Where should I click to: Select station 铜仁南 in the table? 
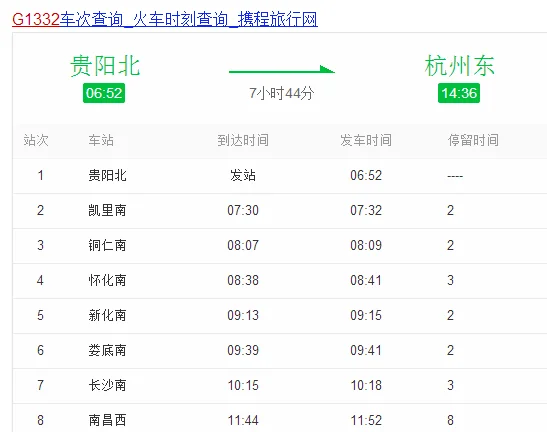pos(107,245)
